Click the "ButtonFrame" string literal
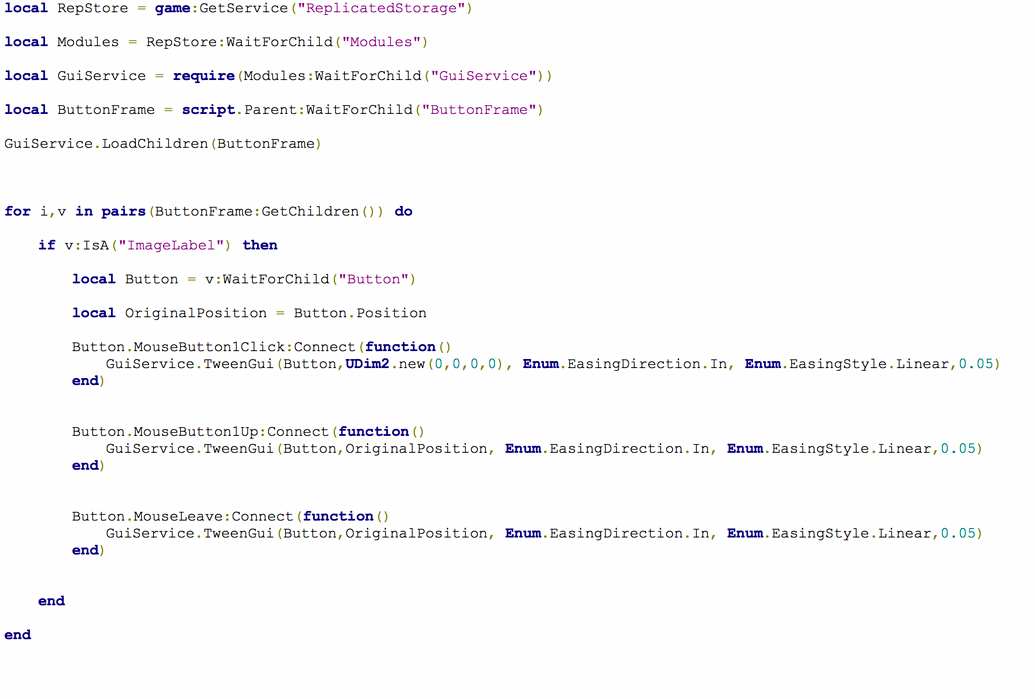This screenshot has height=699, width=1035. (x=481, y=109)
